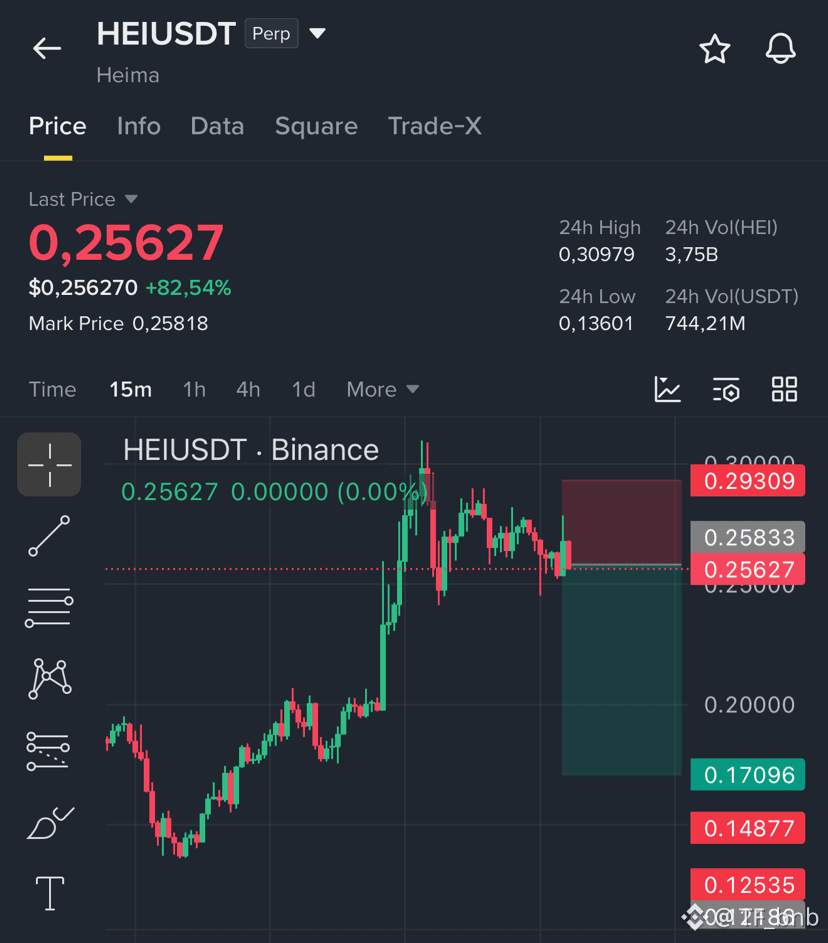Select the brush drawing tool
828x943 pixels.
(51, 823)
